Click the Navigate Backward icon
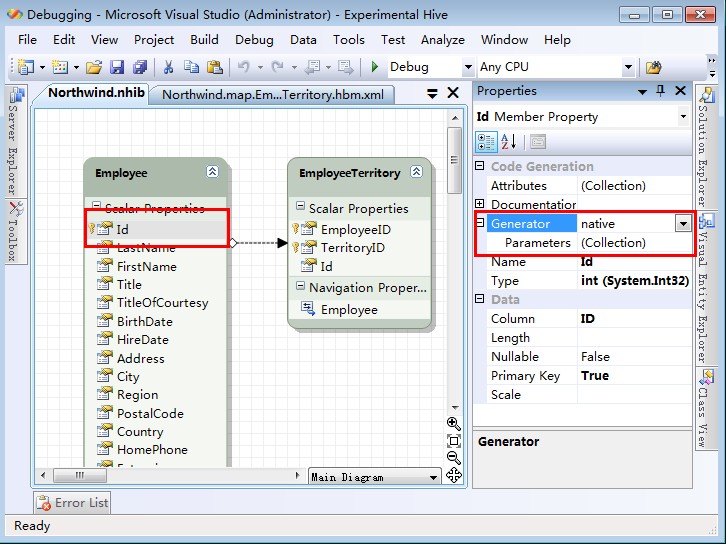Image resolution: width=726 pixels, height=544 pixels. coord(313,68)
